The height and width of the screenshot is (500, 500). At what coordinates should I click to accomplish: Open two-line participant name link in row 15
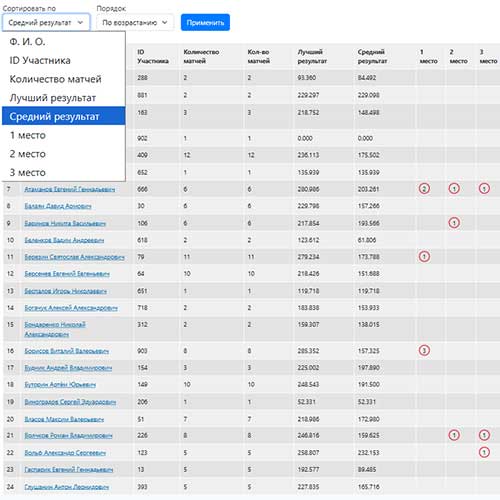(55, 329)
